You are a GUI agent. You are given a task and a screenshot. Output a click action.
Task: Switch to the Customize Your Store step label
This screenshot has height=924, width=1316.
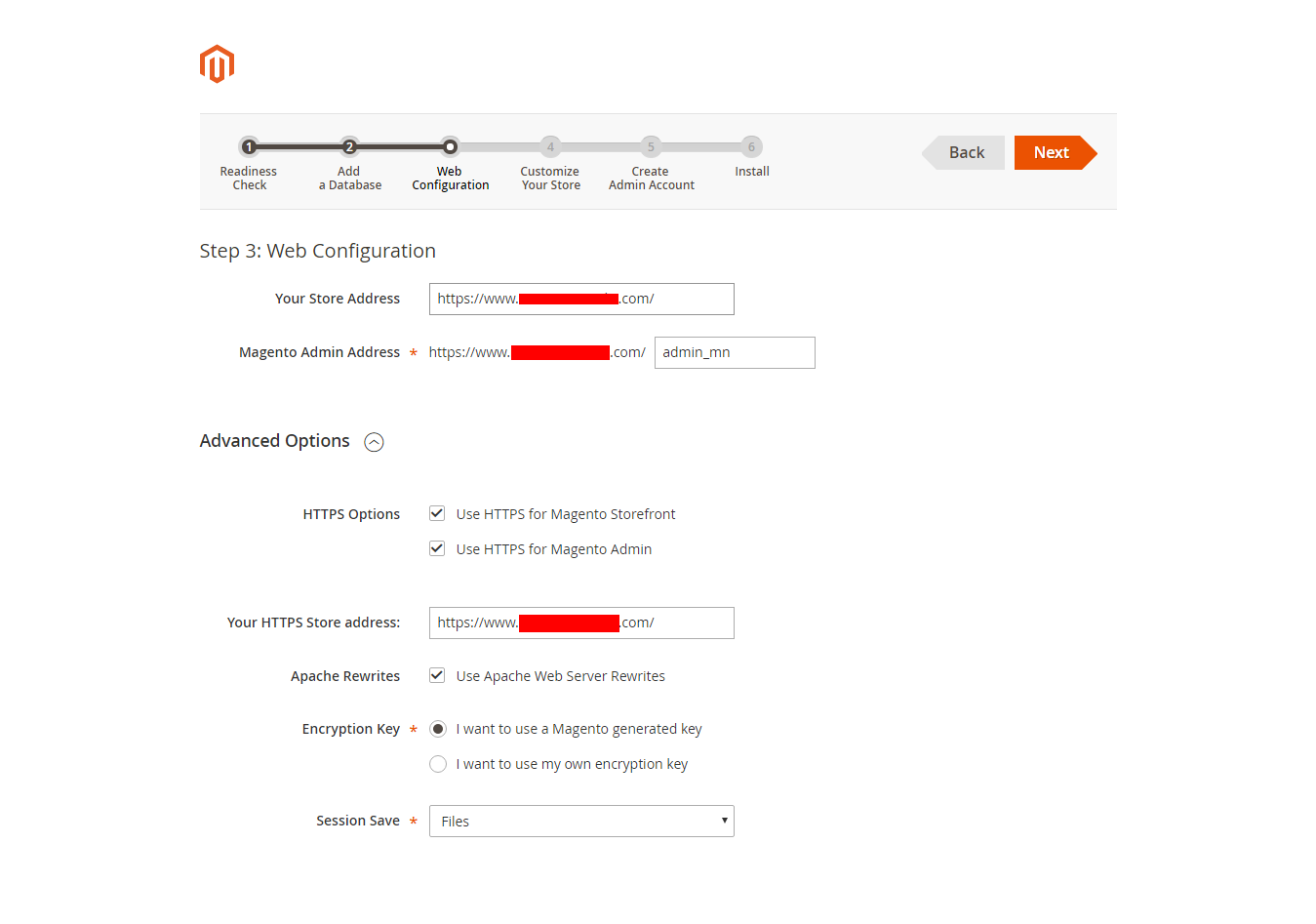(x=550, y=178)
